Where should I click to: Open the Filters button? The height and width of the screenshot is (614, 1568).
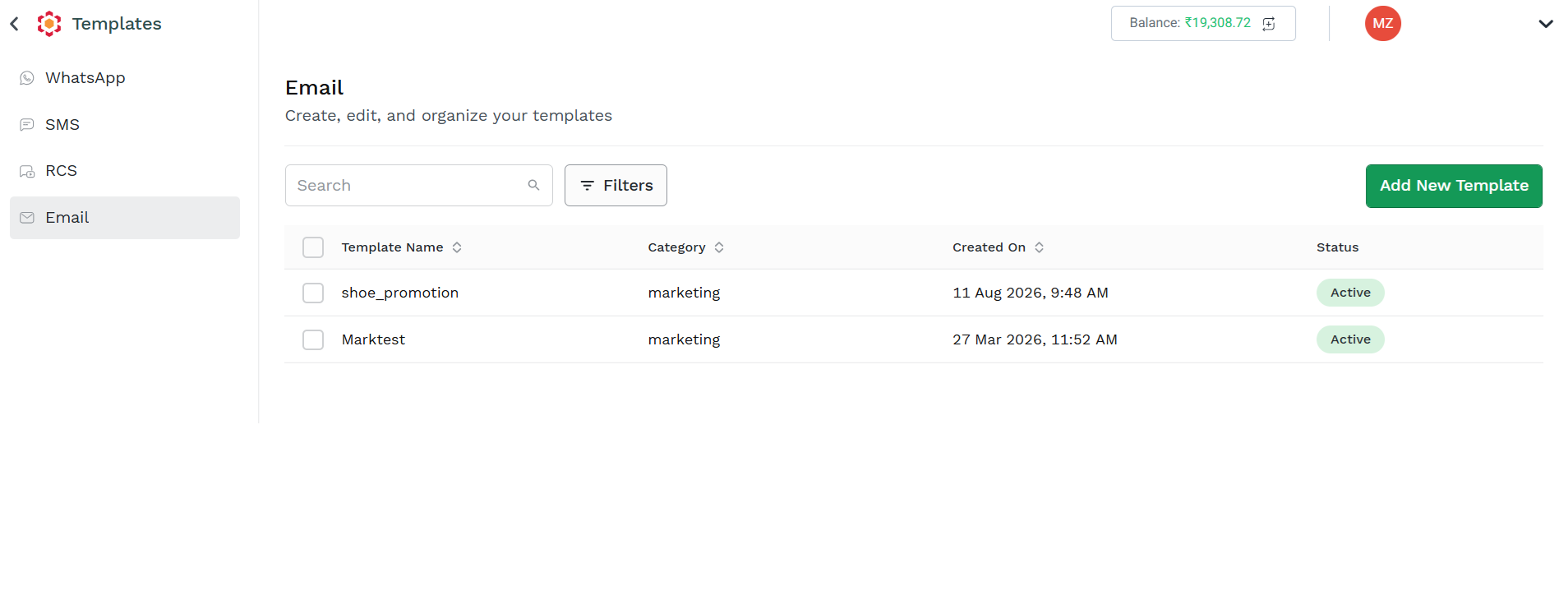616,186
